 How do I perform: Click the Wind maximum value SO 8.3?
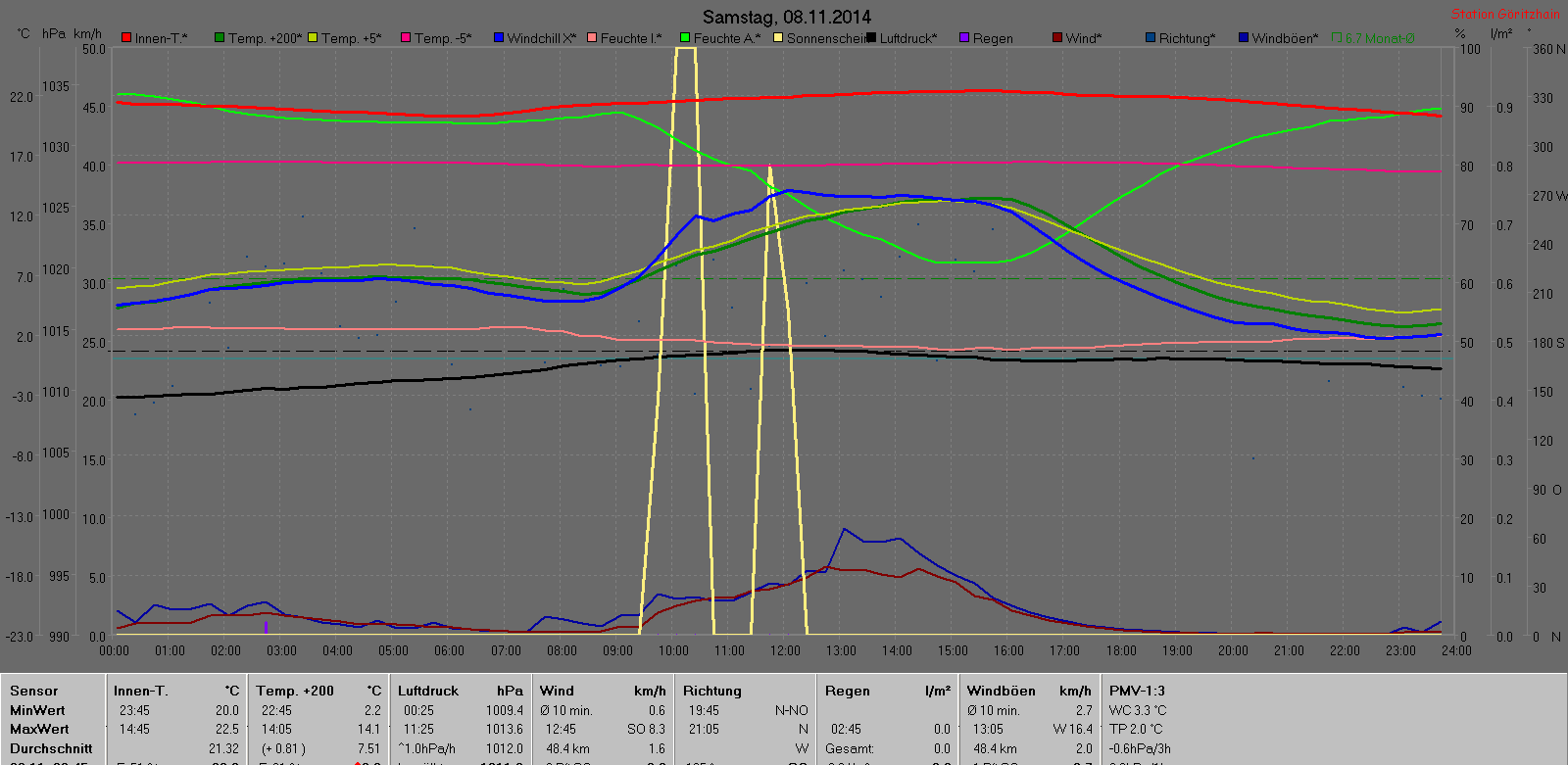pos(646,729)
